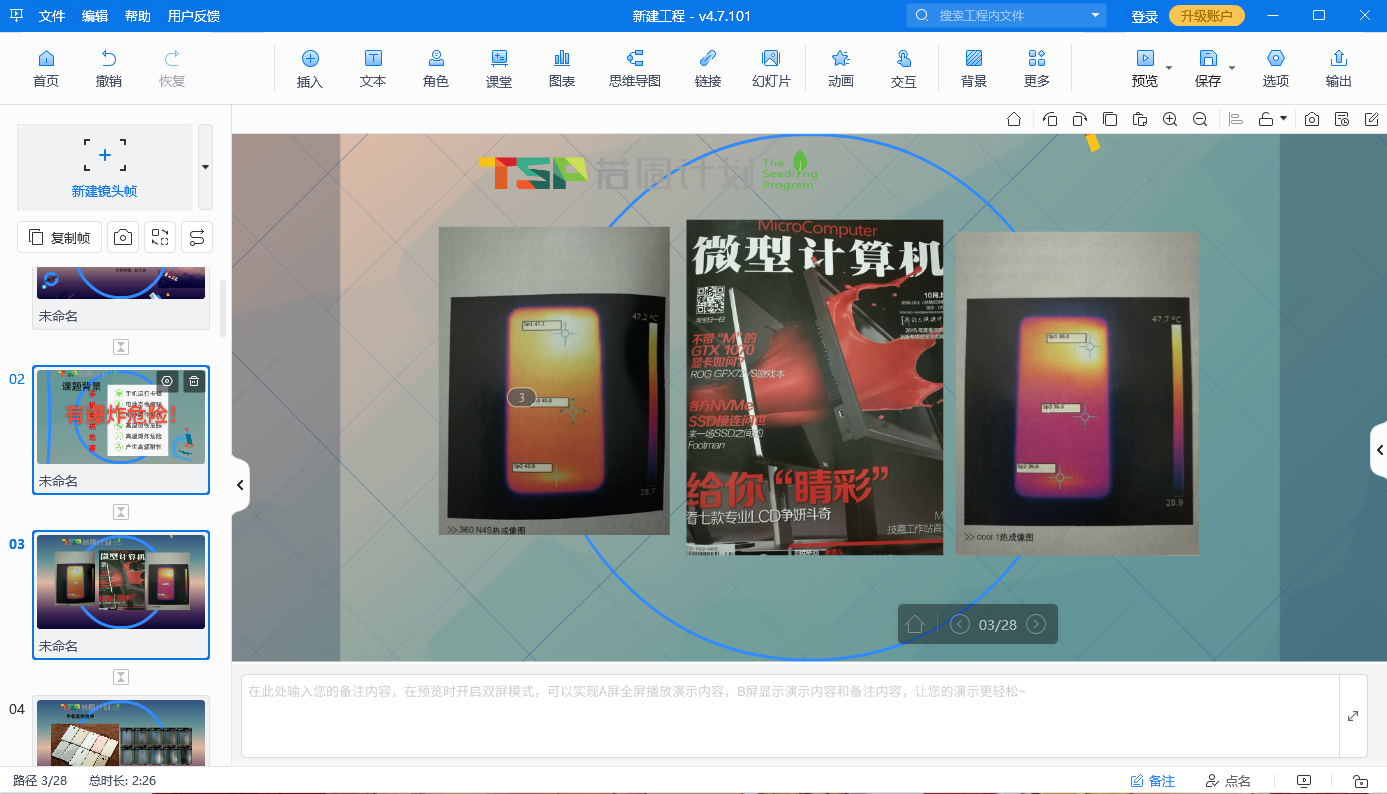Click the canvas screenshot camera icon
The width and height of the screenshot is (1387, 794).
coord(1312,119)
